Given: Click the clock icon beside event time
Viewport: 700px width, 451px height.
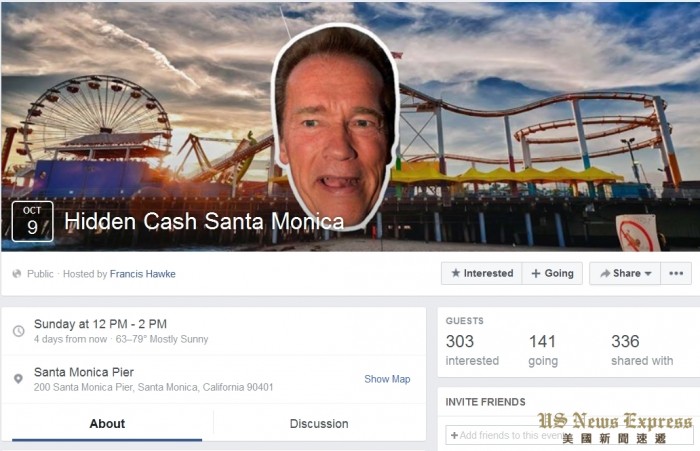Looking at the screenshot, I should pos(18,331).
